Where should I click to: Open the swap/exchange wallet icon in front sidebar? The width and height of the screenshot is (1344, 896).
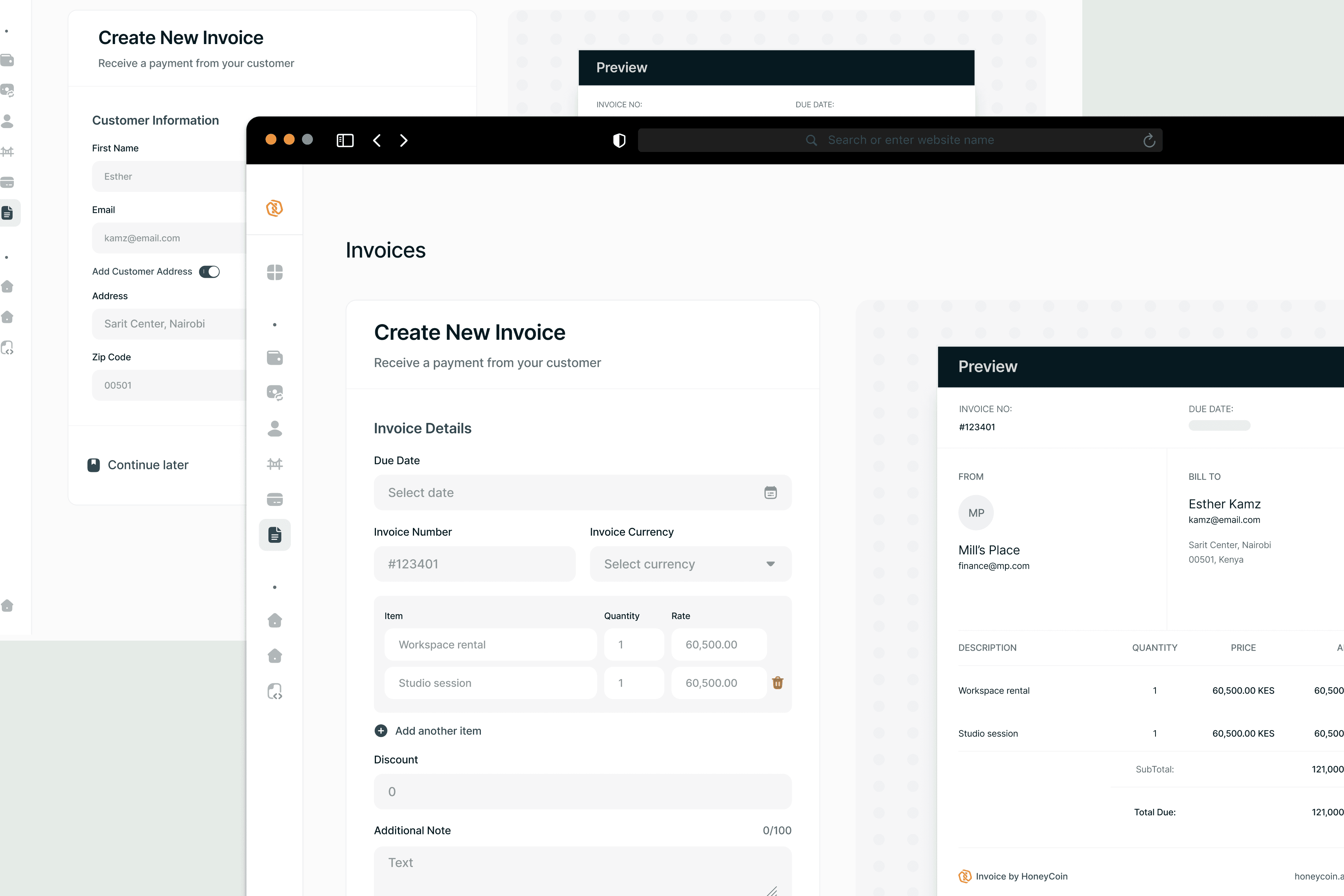275,393
